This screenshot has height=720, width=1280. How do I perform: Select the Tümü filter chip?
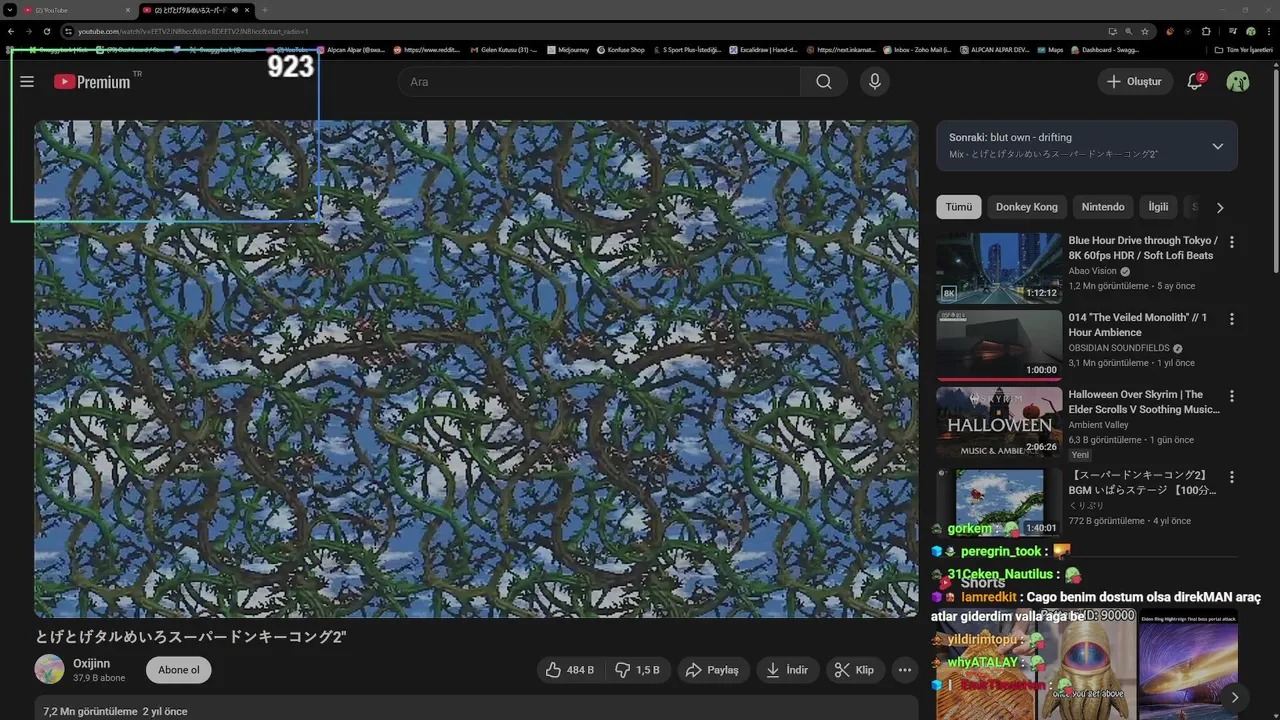959,207
